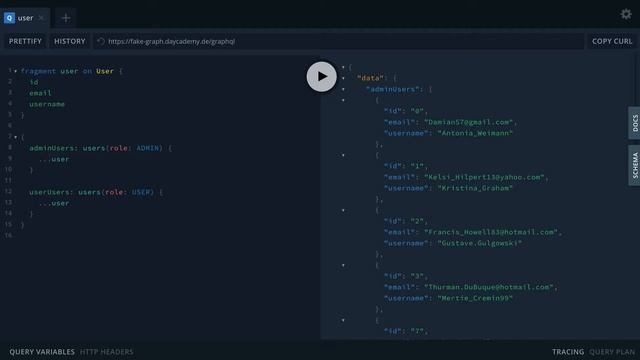Switch to HTTP HEADERS tab
This screenshot has height=360, width=640.
pyautogui.click(x=107, y=352)
